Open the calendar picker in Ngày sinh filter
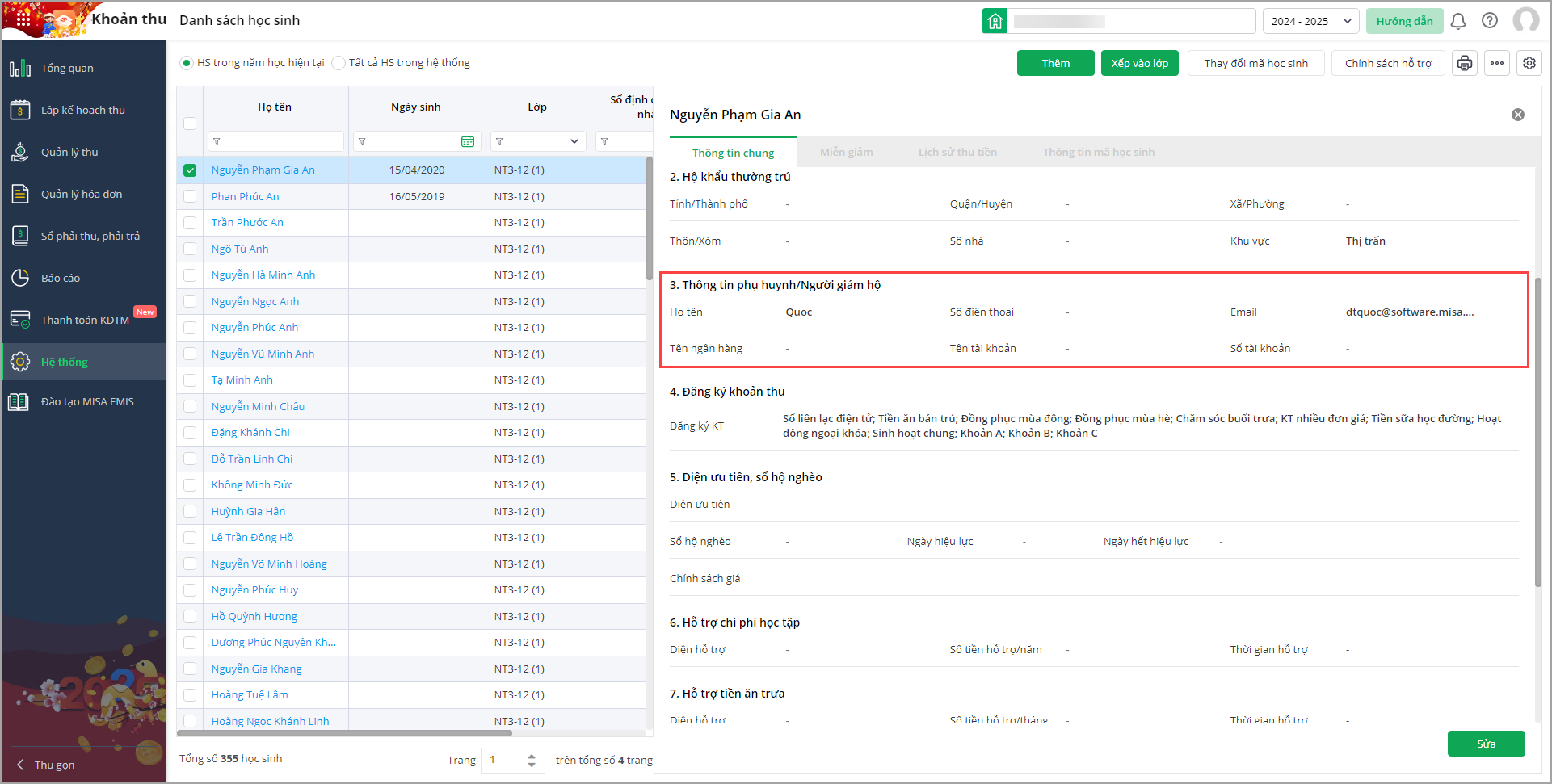Screen dimensions: 1552x784 [468, 141]
